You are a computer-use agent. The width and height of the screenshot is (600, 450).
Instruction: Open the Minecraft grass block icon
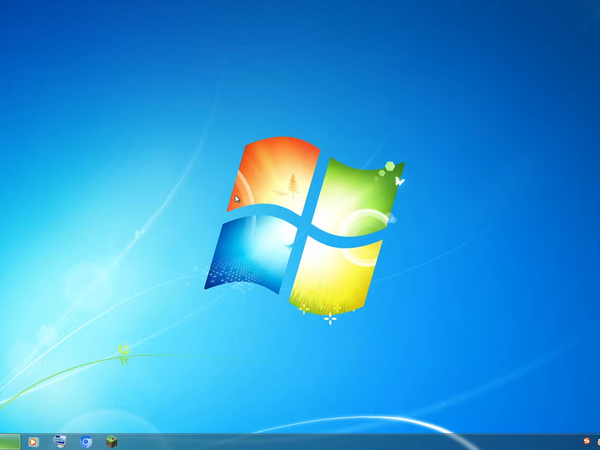click(111, 442)
